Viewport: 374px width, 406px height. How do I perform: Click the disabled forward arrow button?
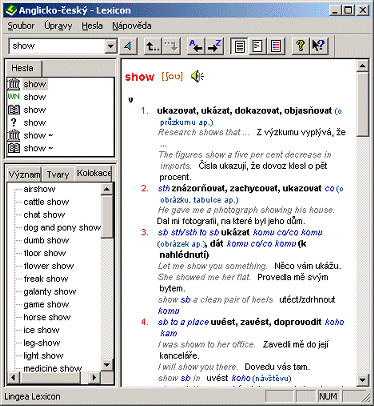click(x=172, y=46)
